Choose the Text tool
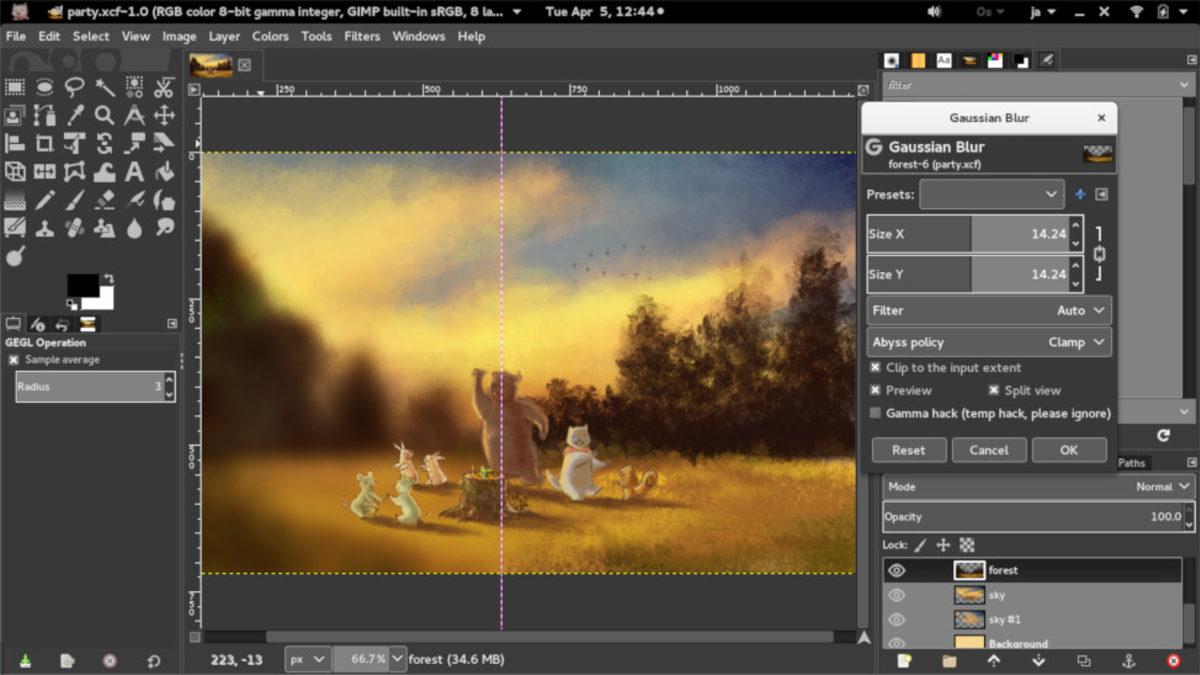Screen dimensions: 1200x675 point(134,170)
